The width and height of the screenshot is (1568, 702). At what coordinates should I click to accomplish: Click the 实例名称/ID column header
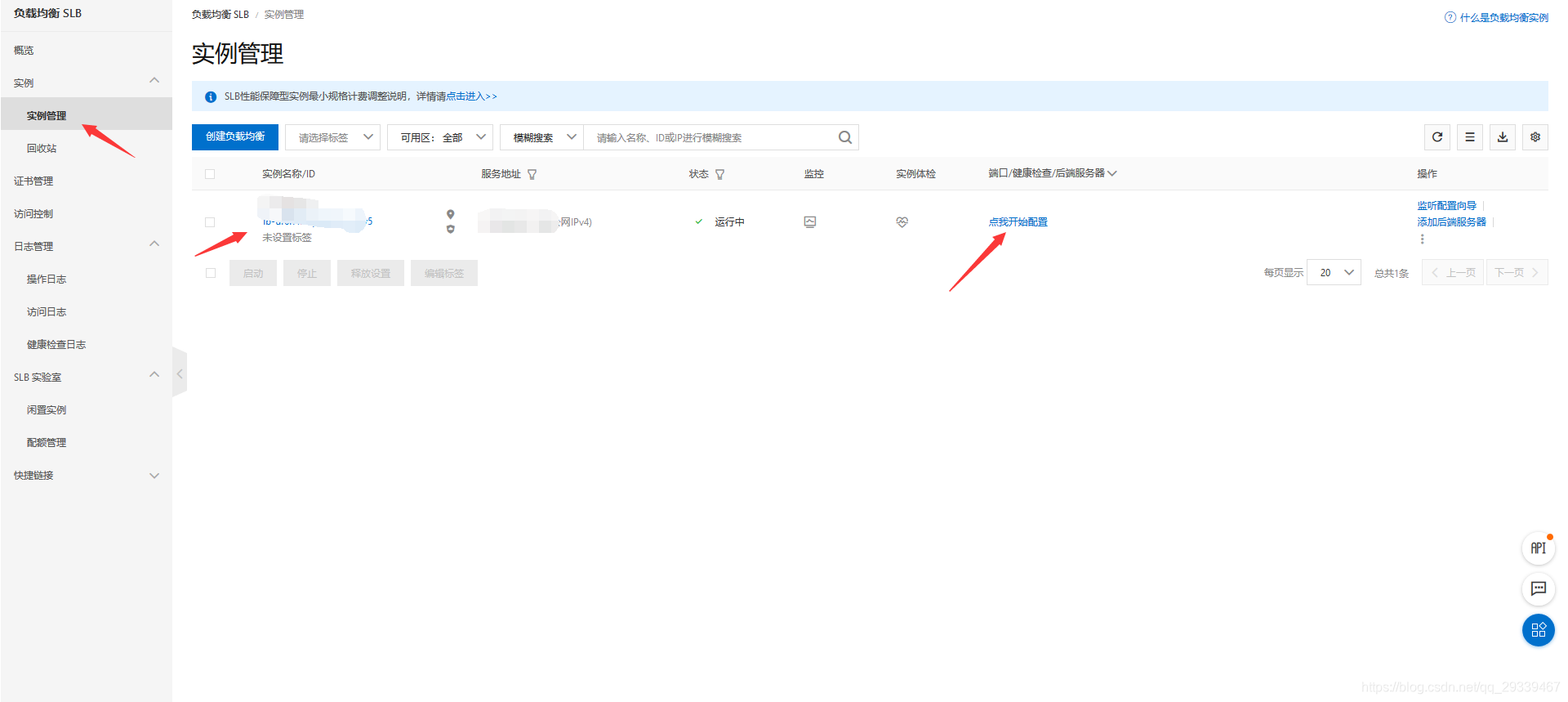[288, 174]
